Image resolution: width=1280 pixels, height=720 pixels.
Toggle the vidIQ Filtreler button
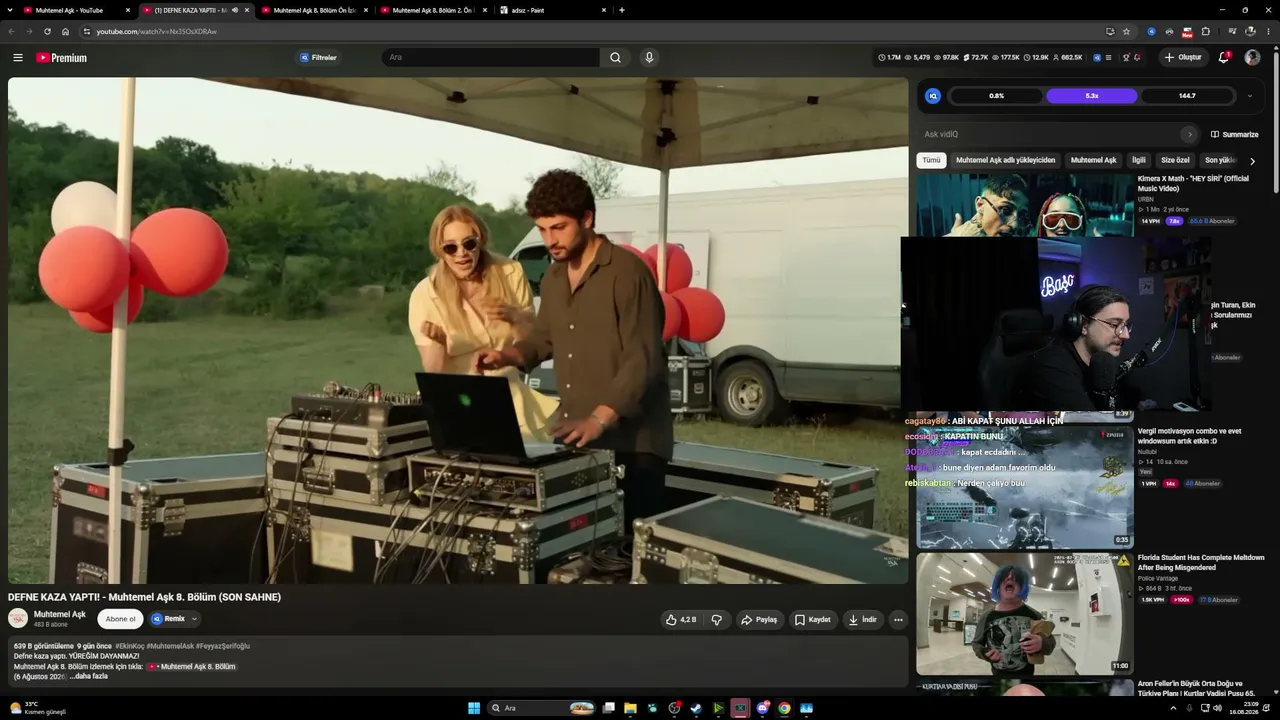coord(318,58)
